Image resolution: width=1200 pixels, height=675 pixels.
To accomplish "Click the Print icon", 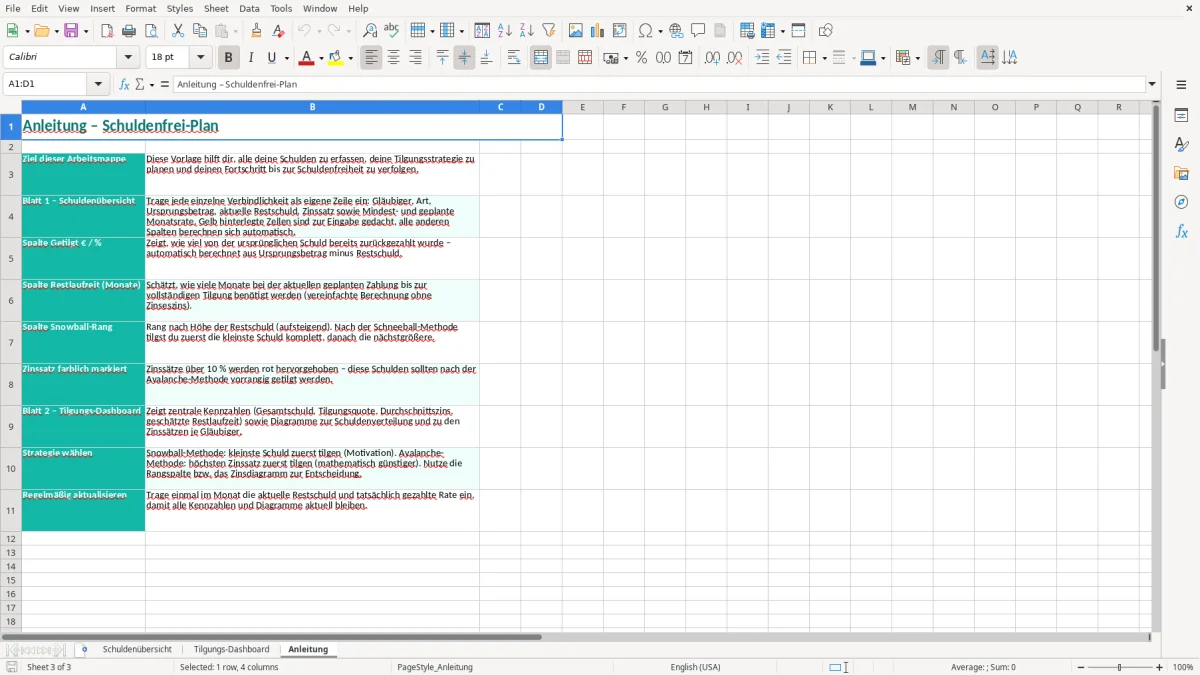I will pos(129,31).
